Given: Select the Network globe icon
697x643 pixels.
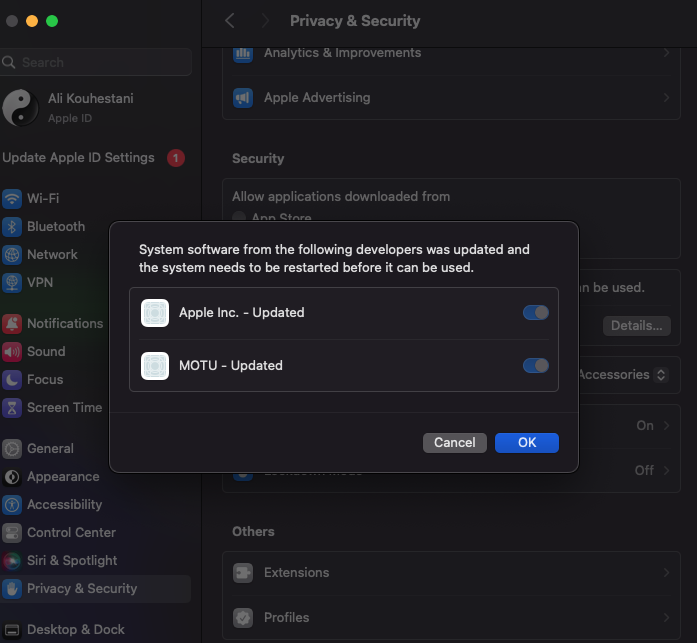Looking at the screenshot, I should click(x=12, y=255).
